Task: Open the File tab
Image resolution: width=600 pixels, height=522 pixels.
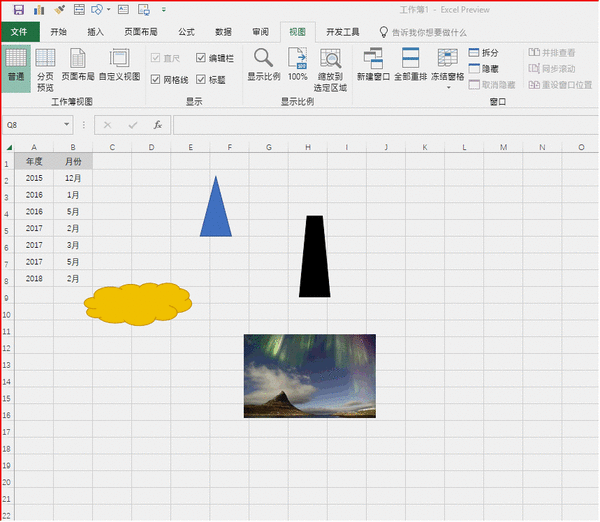Action: [x=19, y=32]
